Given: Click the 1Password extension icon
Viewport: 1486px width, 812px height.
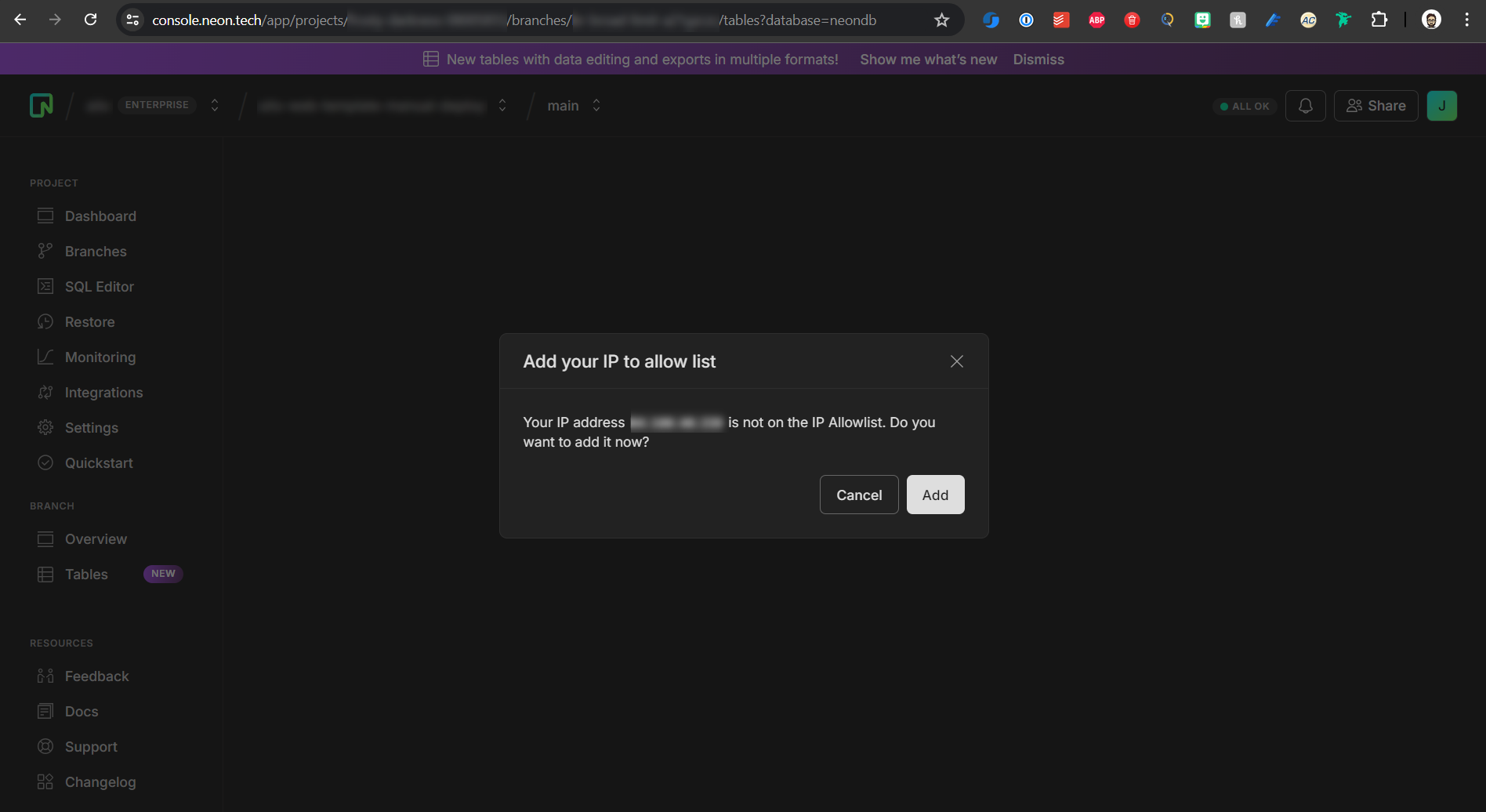Looking at the screenshot, I should click(1026, 20).
